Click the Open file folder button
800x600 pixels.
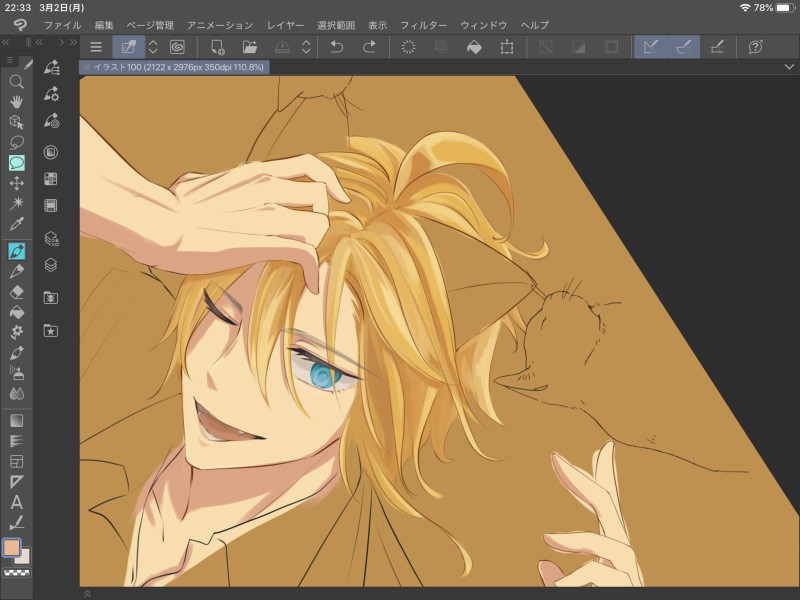point(249,47)
